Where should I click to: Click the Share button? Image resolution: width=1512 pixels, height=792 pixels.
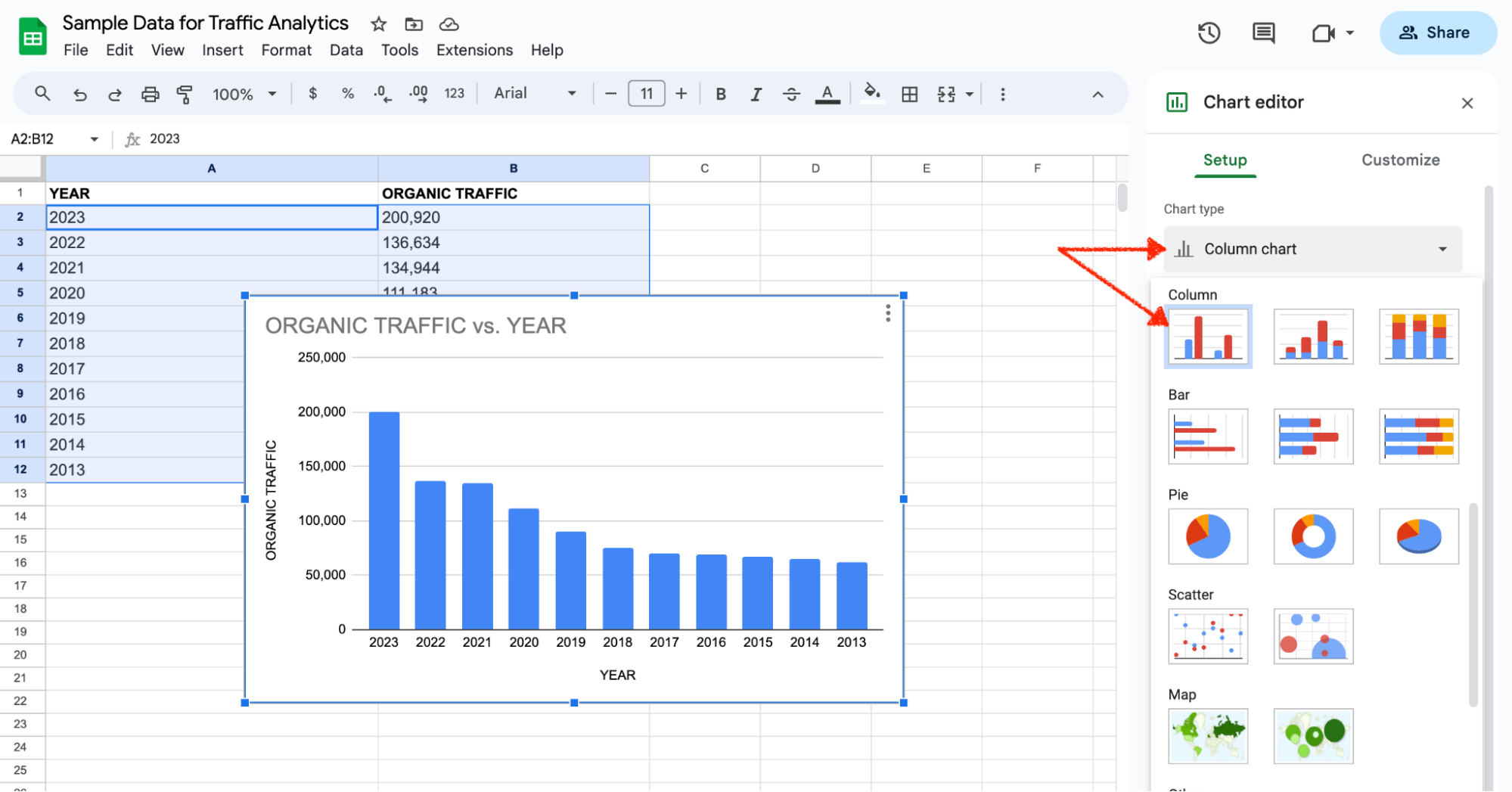[1437, 33]
